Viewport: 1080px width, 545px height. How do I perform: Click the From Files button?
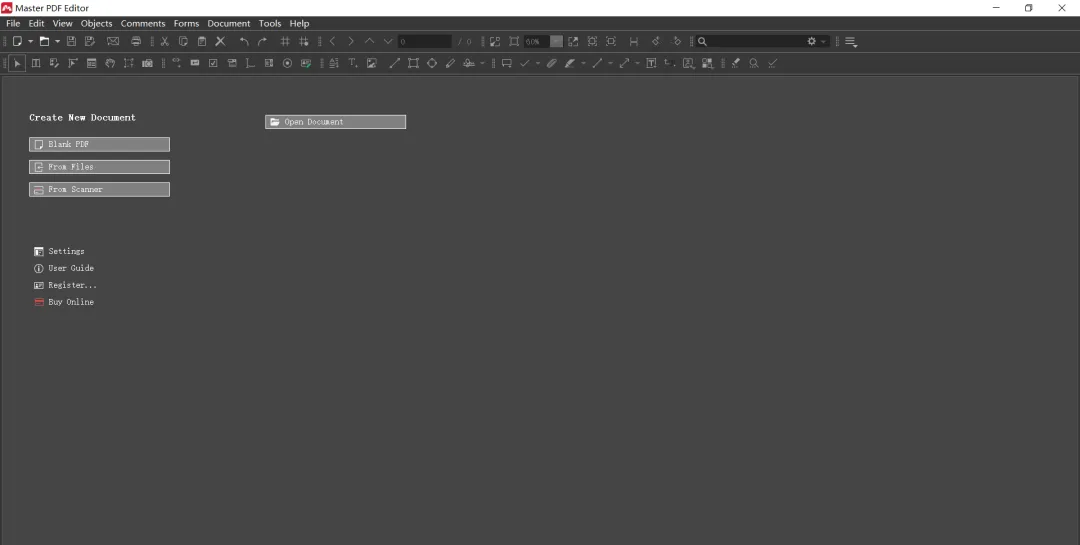(x=99, y=167)
